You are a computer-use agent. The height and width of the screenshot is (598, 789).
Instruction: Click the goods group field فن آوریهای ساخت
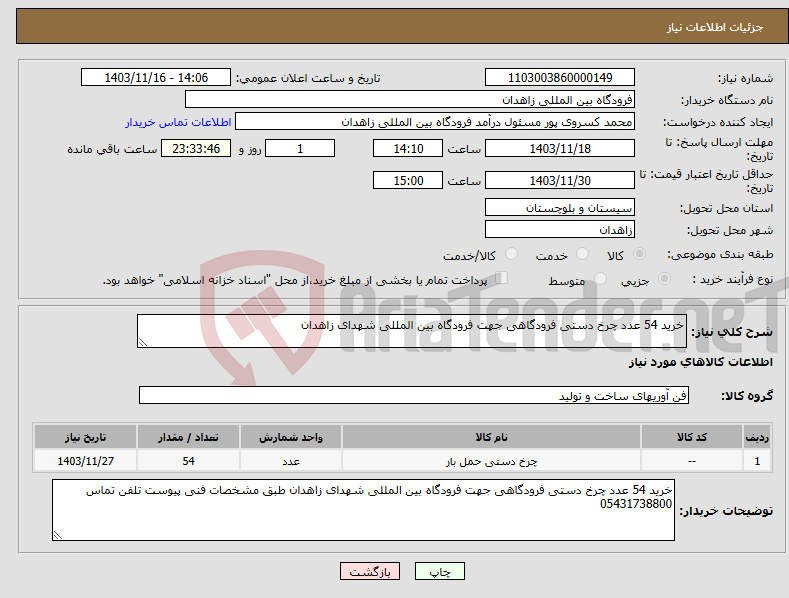click(x=414, y=396)
